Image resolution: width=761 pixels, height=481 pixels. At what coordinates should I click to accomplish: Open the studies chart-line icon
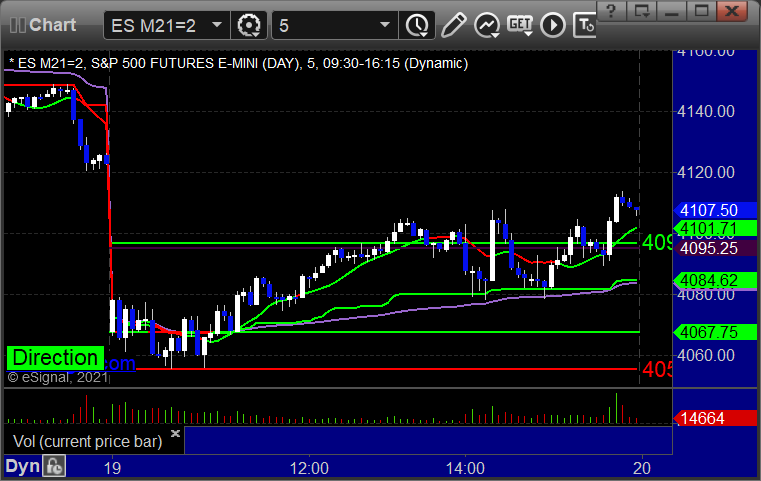coord(487,25)
